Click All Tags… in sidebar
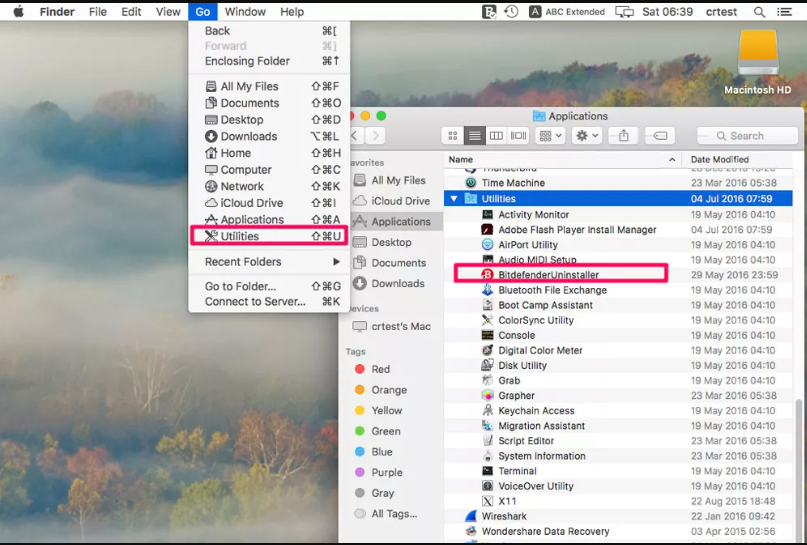Screen dimensions: 807x545 pyautogui.click(x=387, y=514)
